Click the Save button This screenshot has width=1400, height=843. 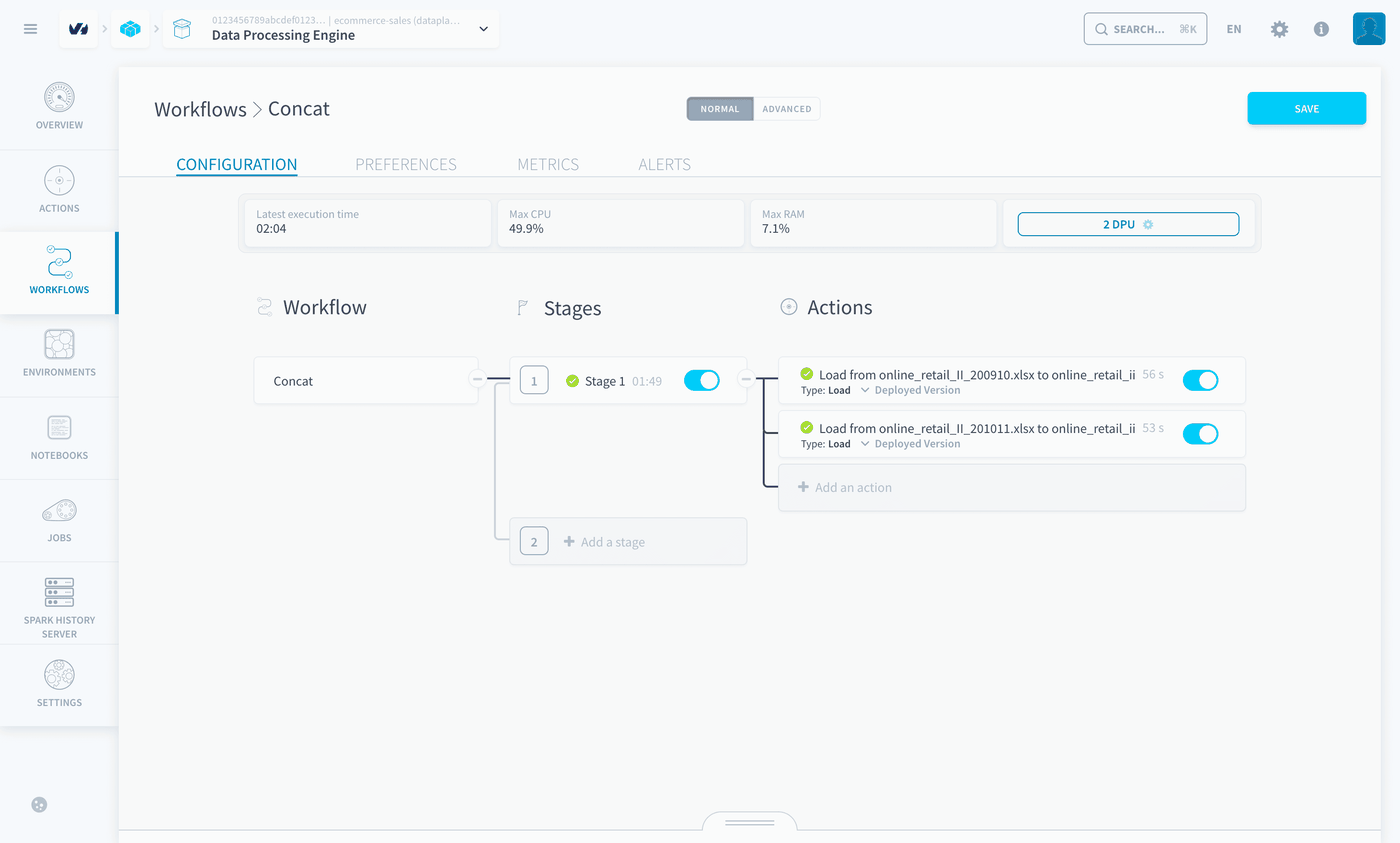(1306, 108)
